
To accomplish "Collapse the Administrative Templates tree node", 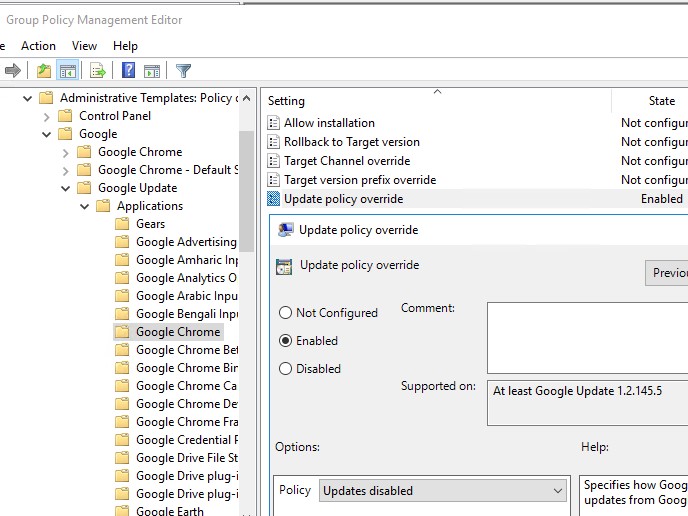I will coord(28,98).
